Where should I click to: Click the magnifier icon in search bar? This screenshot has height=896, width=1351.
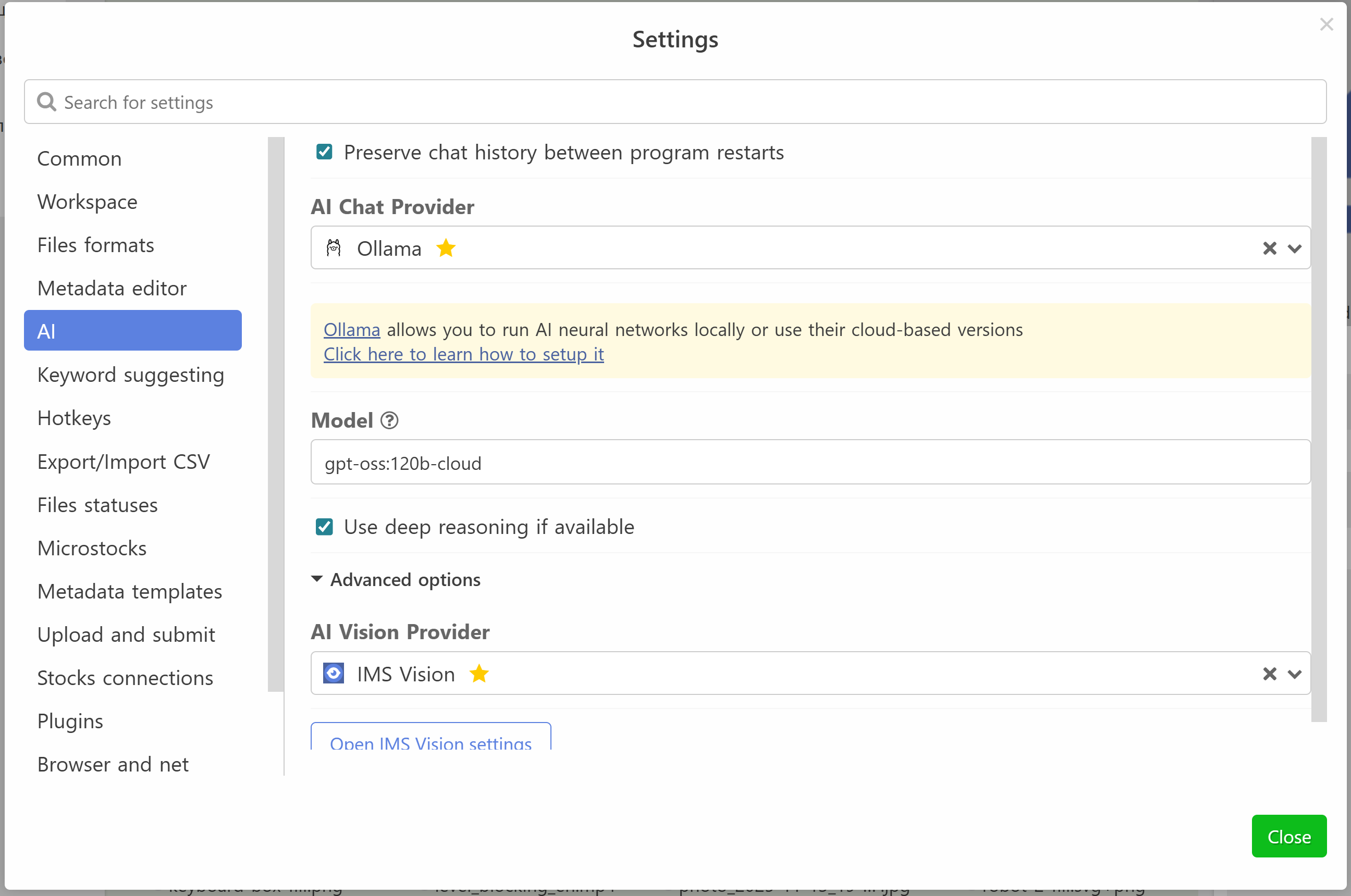point(46,102)
